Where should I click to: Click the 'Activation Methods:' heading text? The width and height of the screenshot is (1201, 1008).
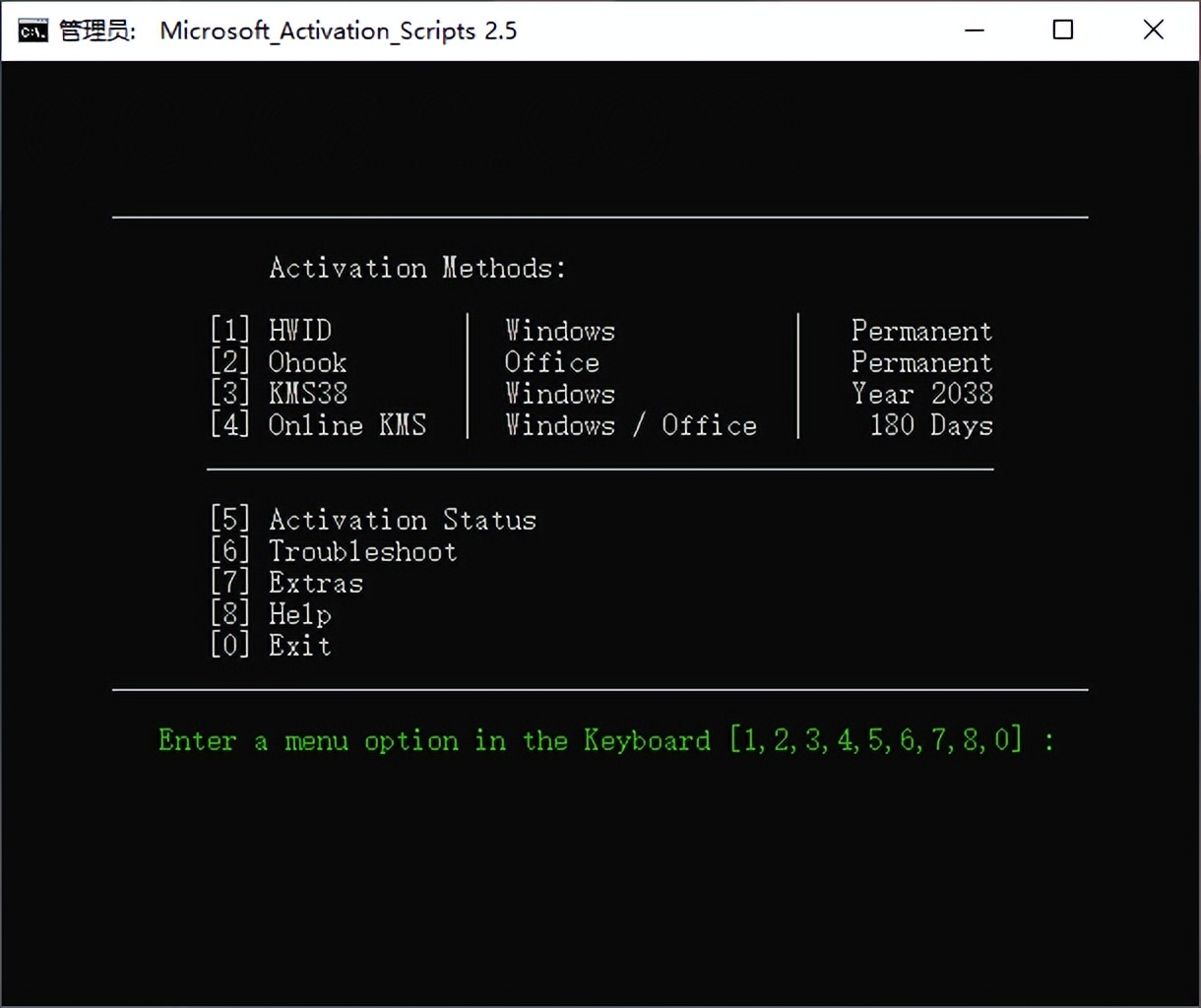416,267
